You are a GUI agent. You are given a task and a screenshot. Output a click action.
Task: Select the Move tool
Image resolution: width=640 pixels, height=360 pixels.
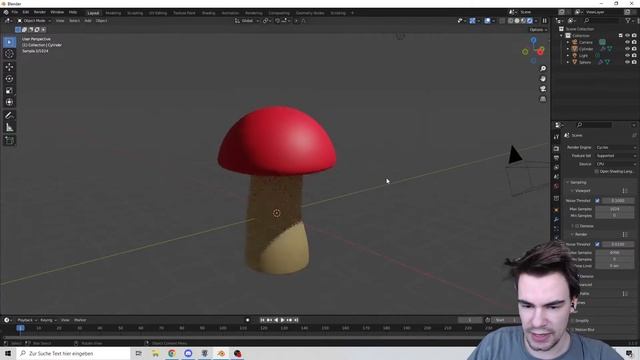(9, 67)
